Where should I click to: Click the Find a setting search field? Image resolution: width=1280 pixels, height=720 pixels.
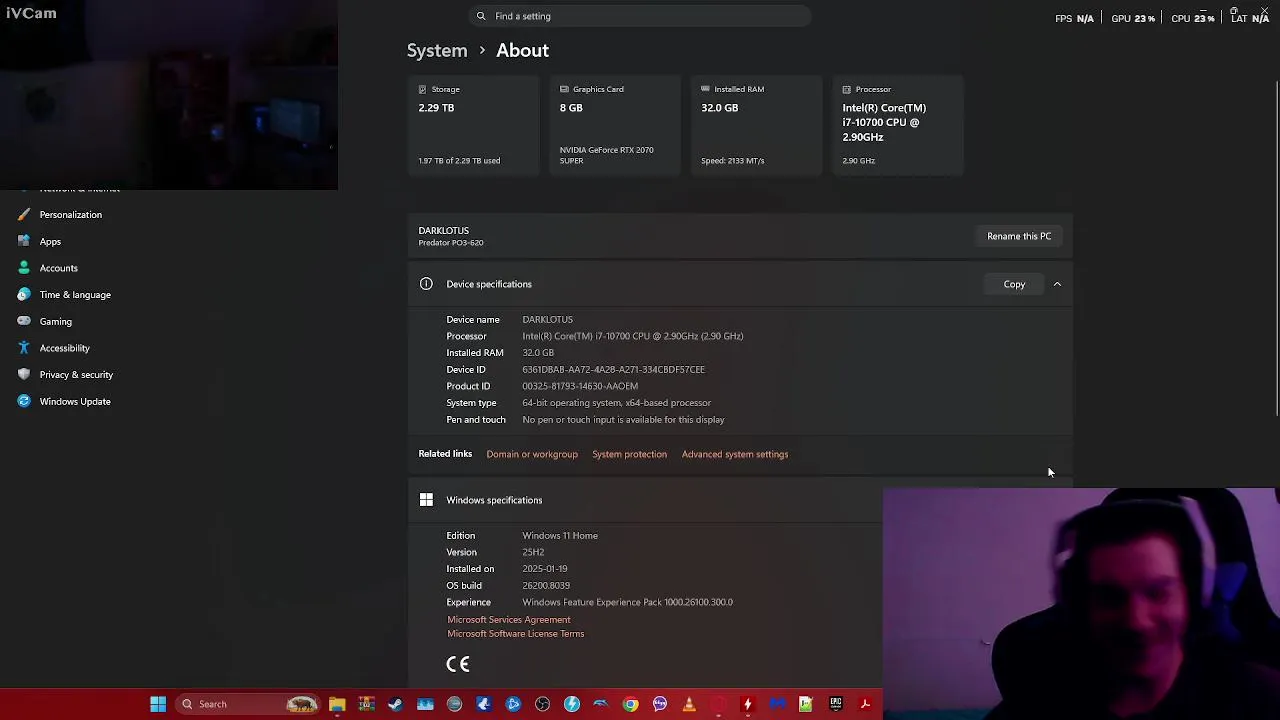(x=640, y=16)
